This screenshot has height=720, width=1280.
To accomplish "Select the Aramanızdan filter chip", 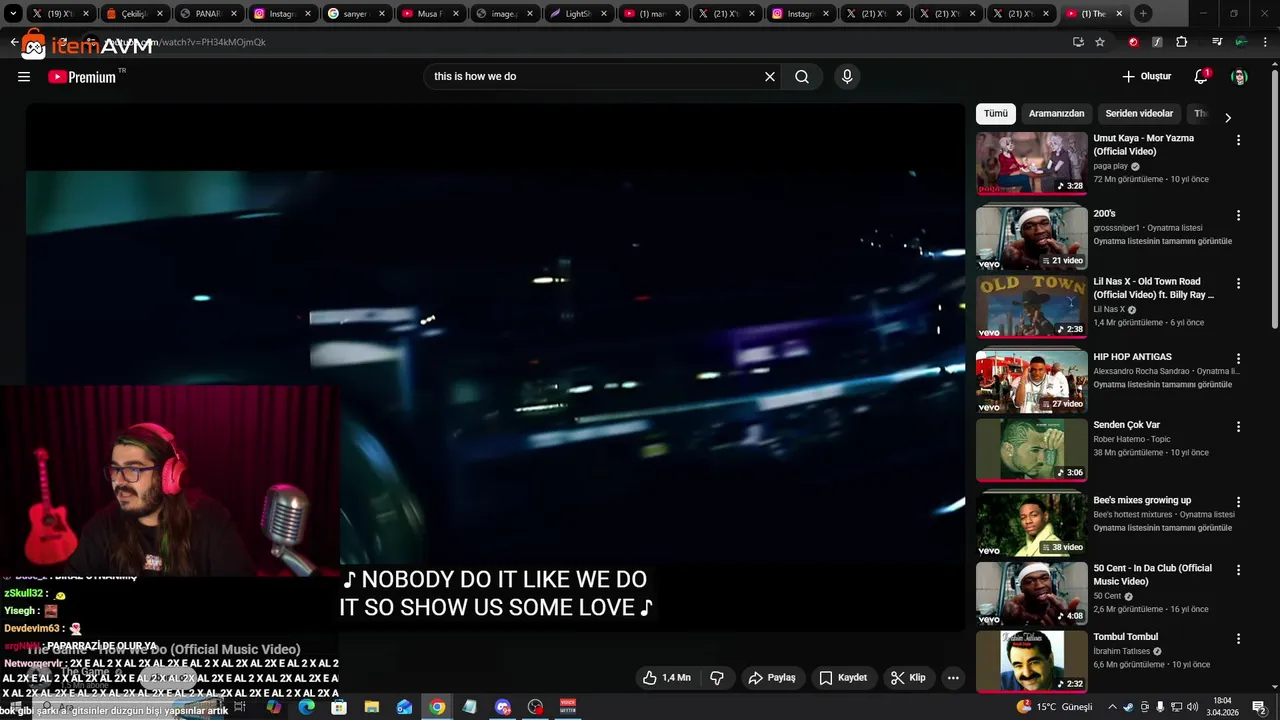I will 1056,114.
